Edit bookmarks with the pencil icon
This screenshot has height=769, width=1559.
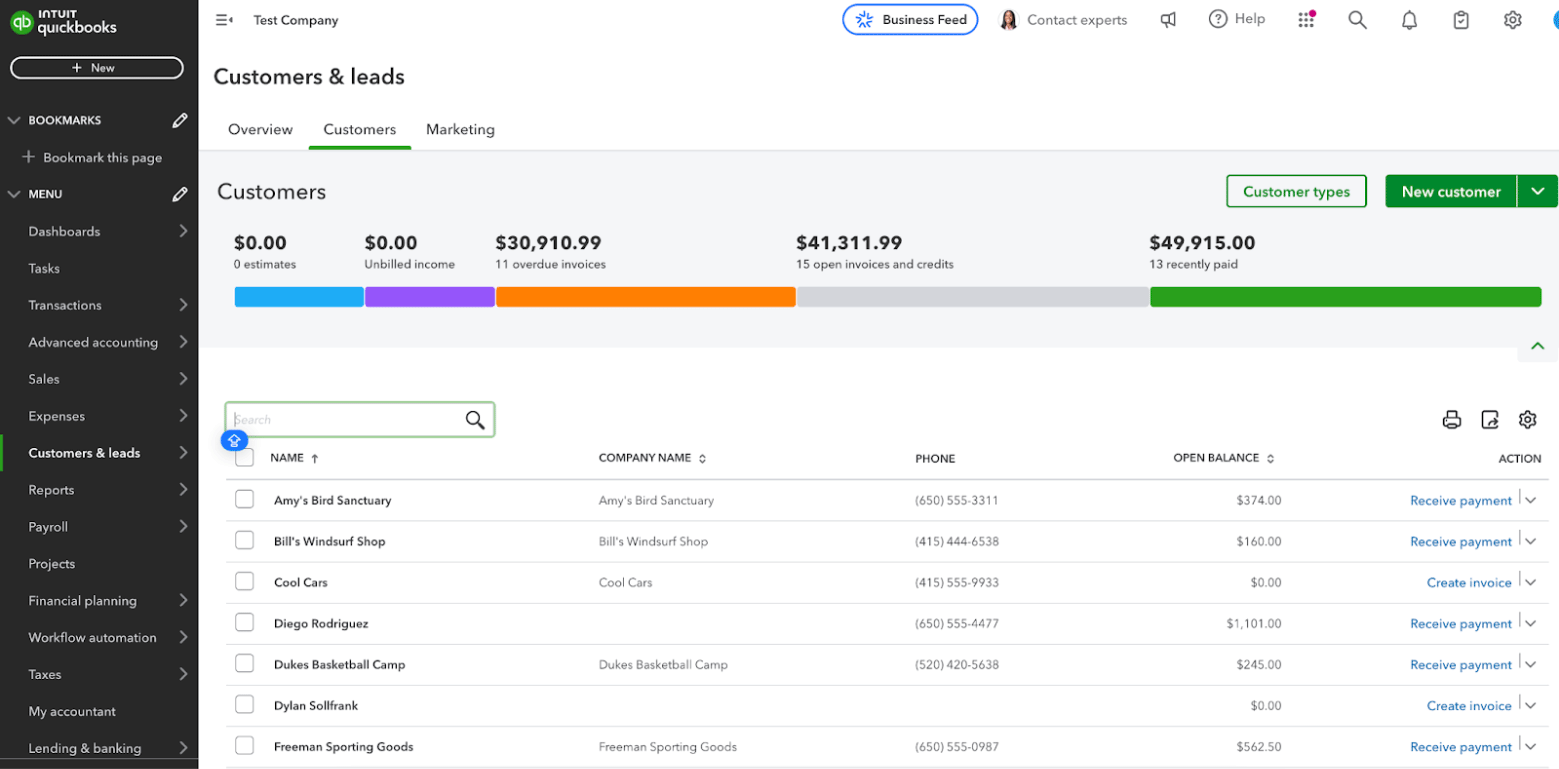[x=180, y=120]
